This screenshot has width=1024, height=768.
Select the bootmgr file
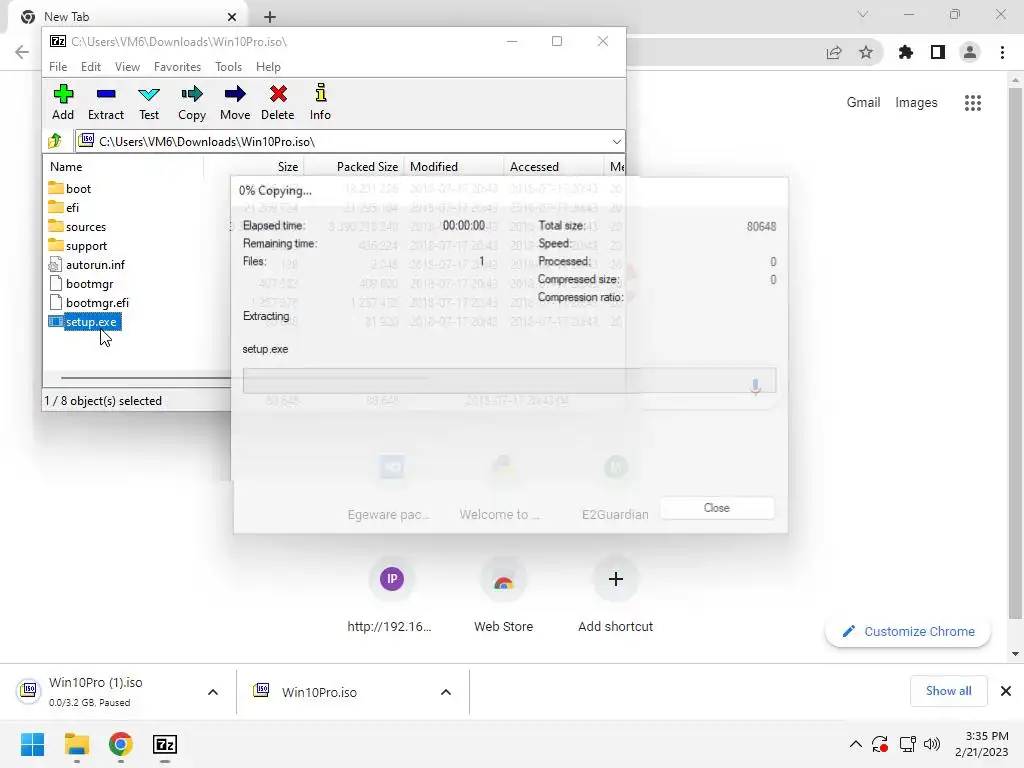pyautogui.click(x=81, y=283)
